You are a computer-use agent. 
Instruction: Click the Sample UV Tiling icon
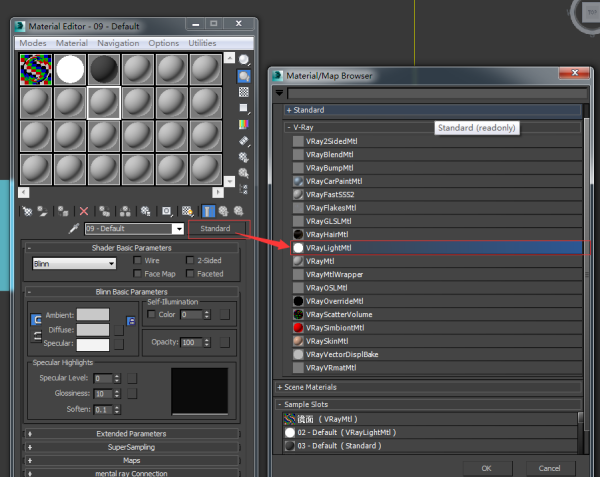point(244,108)
